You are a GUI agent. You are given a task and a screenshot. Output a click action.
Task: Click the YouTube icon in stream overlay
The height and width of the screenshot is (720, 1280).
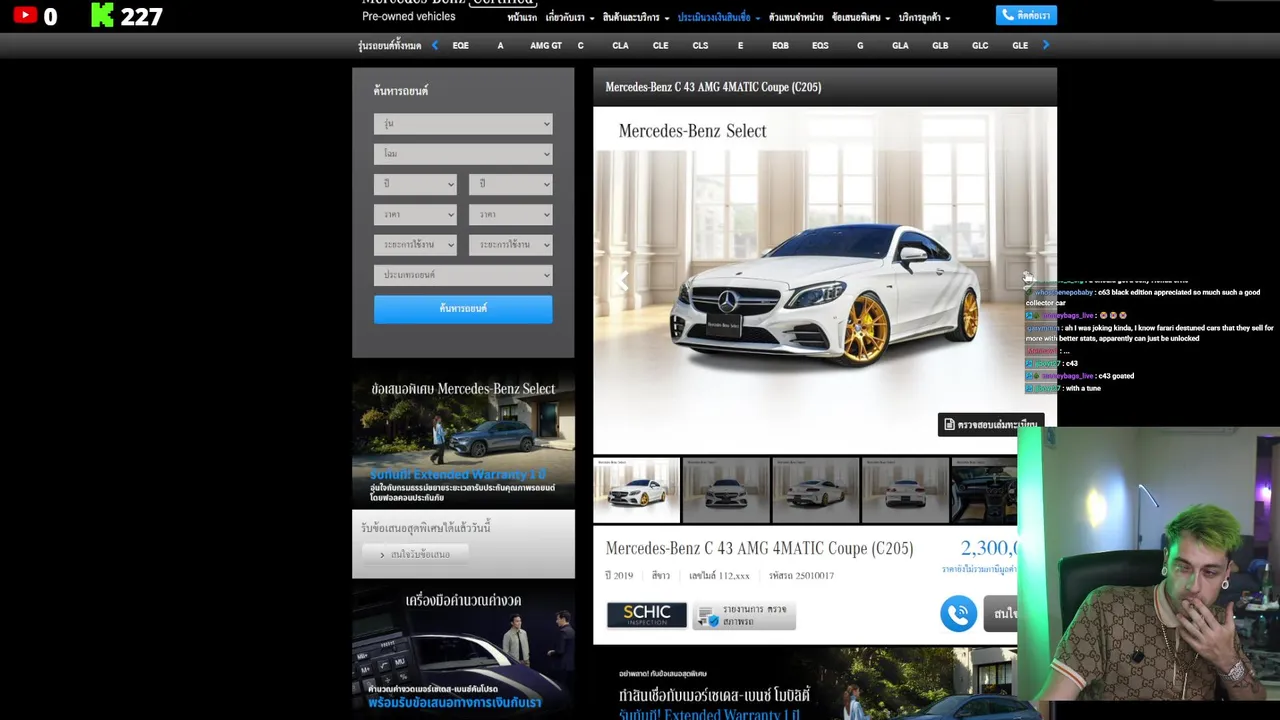click(25, 15)
